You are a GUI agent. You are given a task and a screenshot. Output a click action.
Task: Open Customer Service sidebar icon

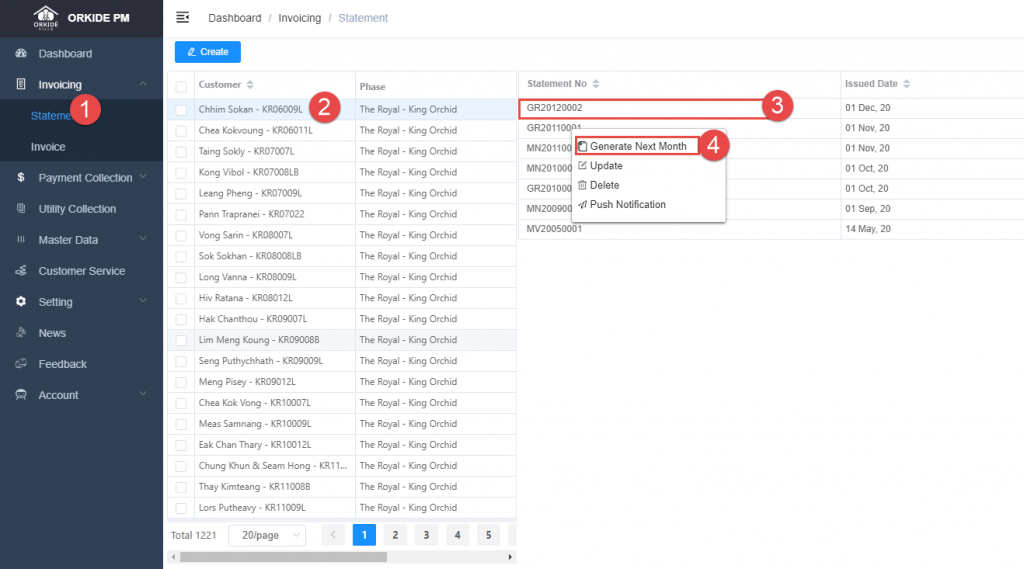pos(21,271)
